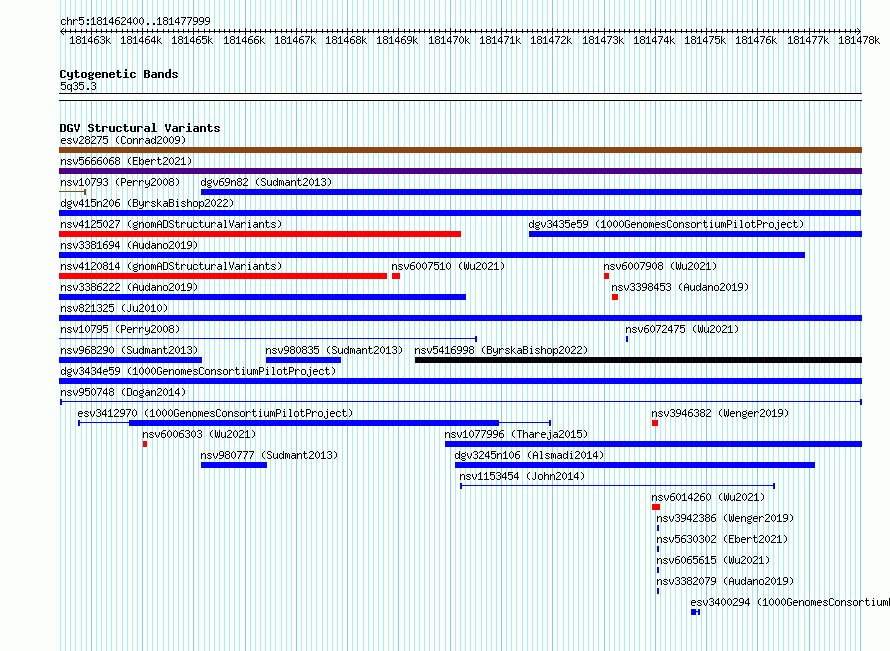The height and width of the screenshot is (651, 890).
Task: Open the dgv3435e59 1000Genomes pilot variant bar
Action: [695, 234]
